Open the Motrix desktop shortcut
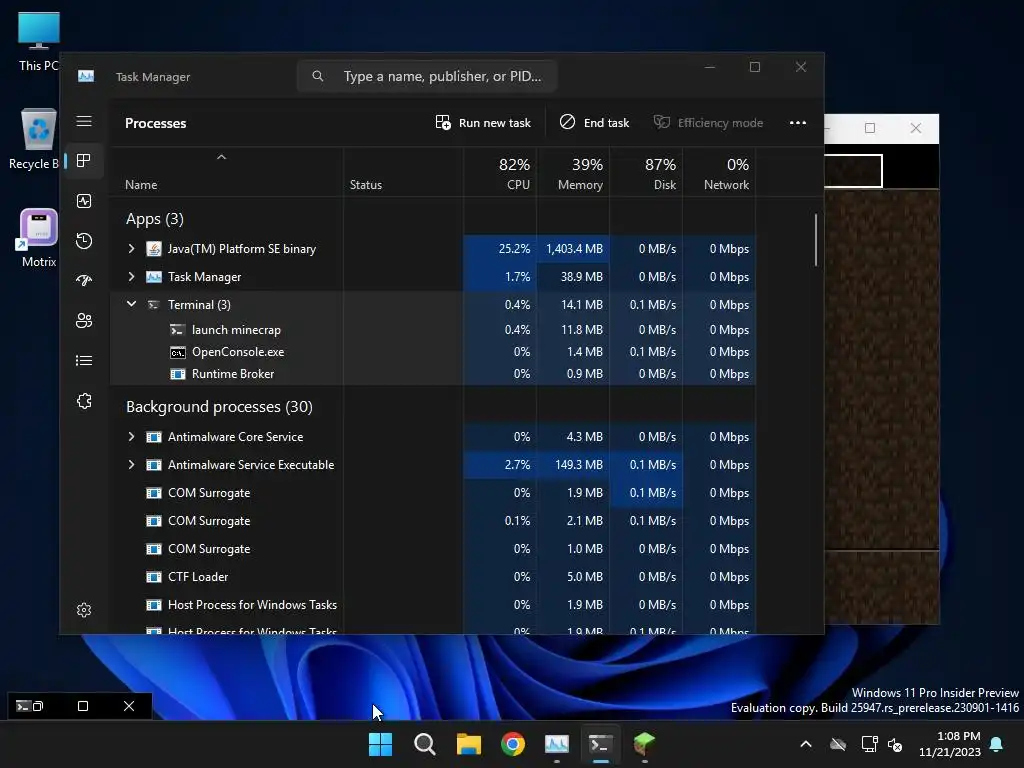The image size is (1024, 768). coord(39,238)
